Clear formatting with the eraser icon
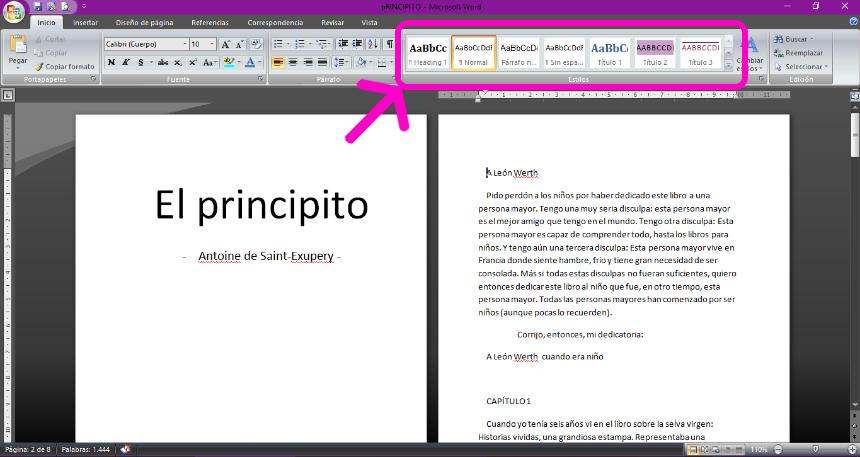860x457 pixels. (256, 44)
